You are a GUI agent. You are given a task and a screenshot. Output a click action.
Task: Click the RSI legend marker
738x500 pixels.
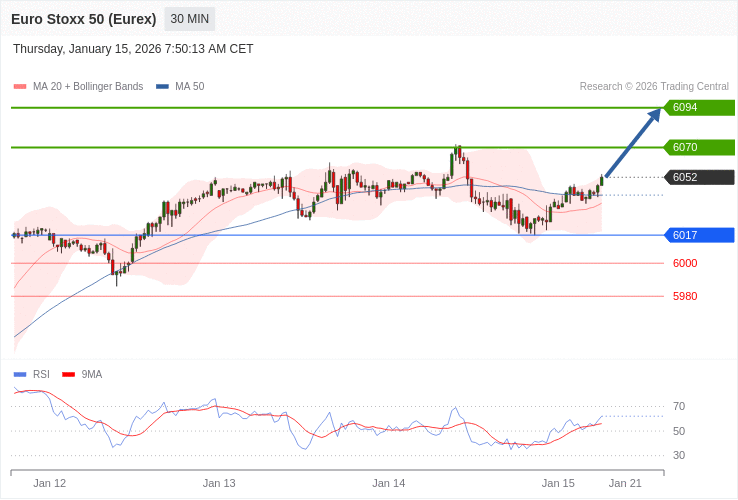click(x=20, y=375)
